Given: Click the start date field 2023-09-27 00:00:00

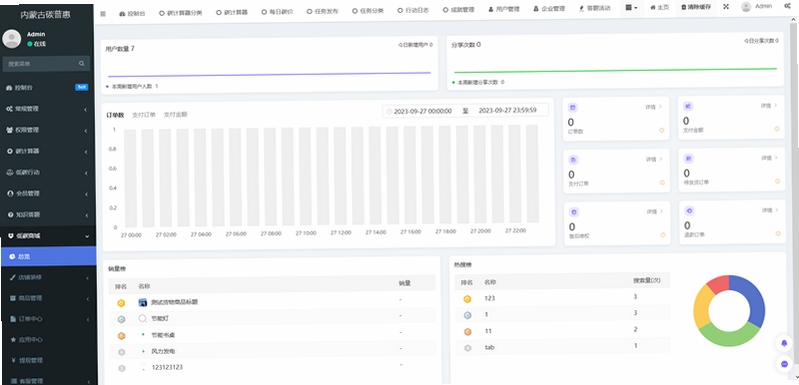Looking at the screenshot, I should pos(422,111).
